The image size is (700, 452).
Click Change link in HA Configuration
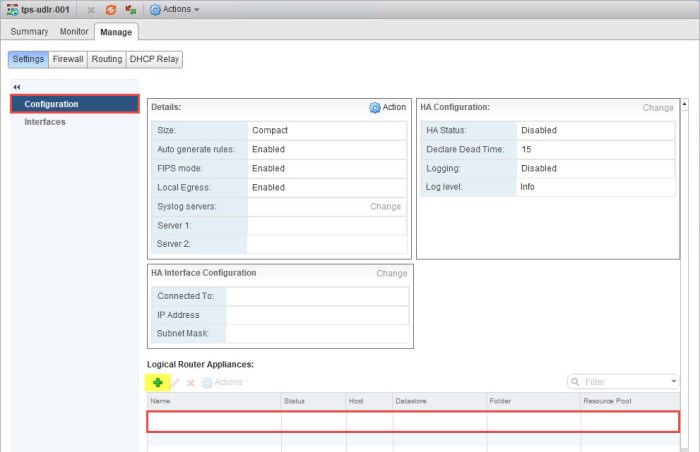coord(657,107)
